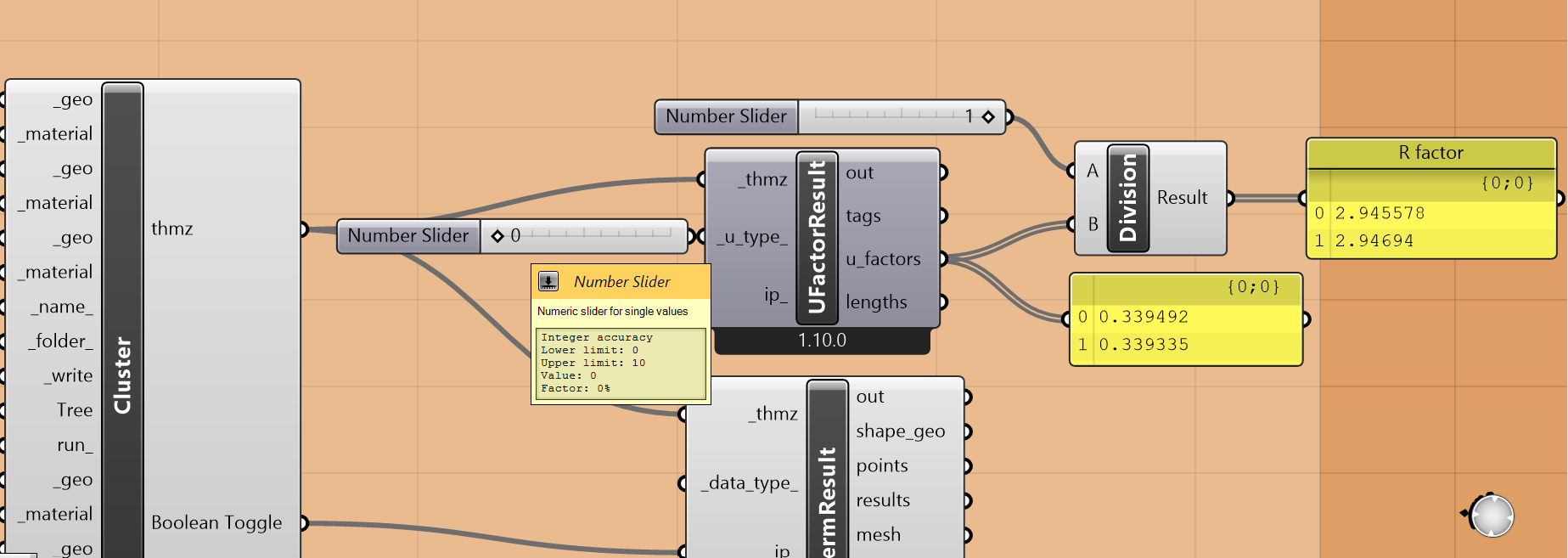Select value 2.945578 in the R factor panel
Image resolution: width=1568 pixels, height=558 pixels.
1380,213
